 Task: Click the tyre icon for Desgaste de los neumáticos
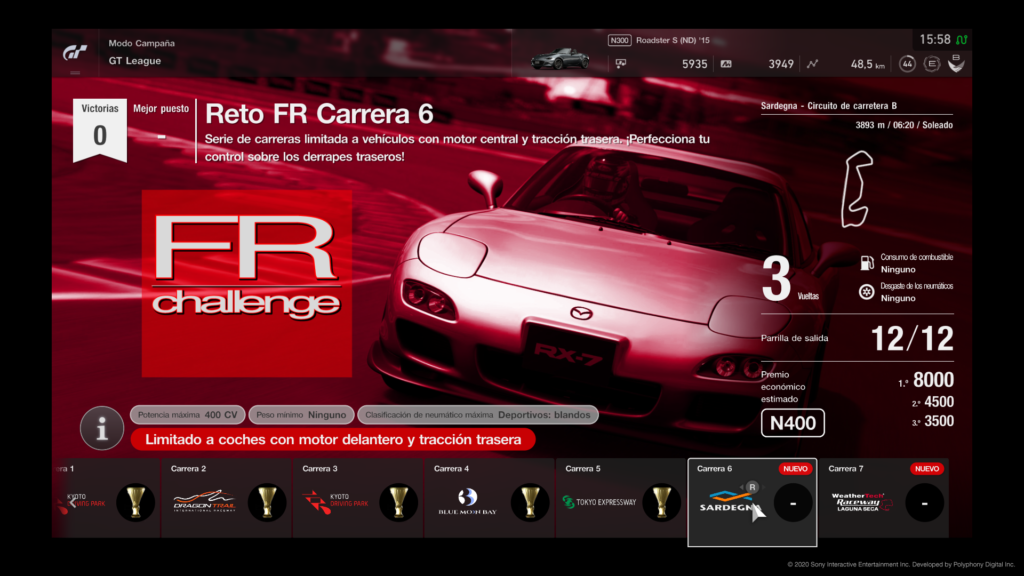point(867,292)
